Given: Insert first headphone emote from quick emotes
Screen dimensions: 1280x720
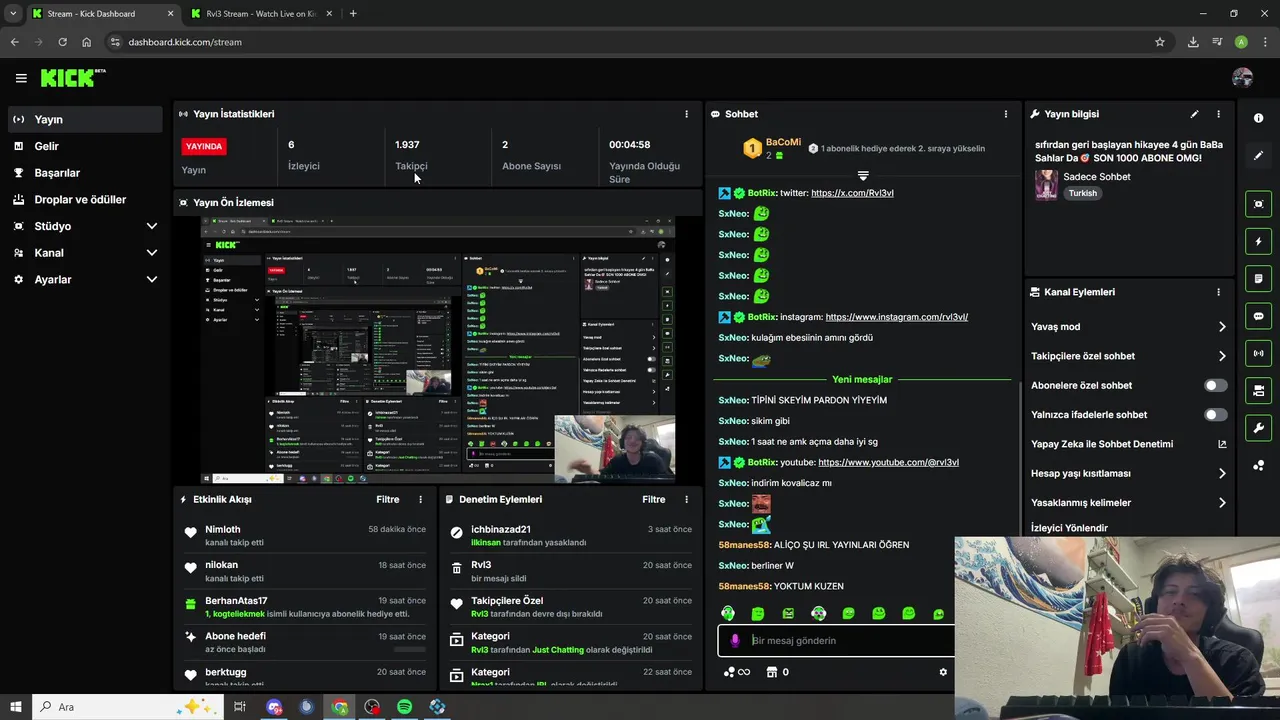Looking at the screenshot, I should tap(728, 613).
